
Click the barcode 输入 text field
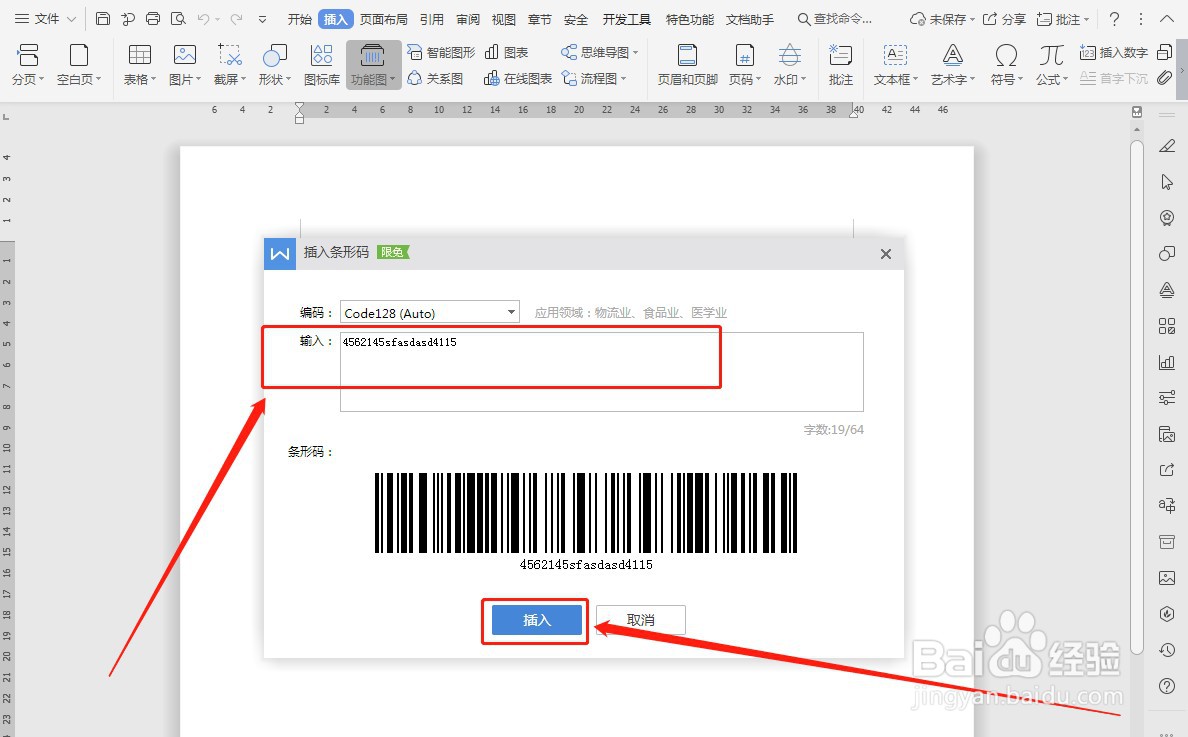click(x=602, y=372)
